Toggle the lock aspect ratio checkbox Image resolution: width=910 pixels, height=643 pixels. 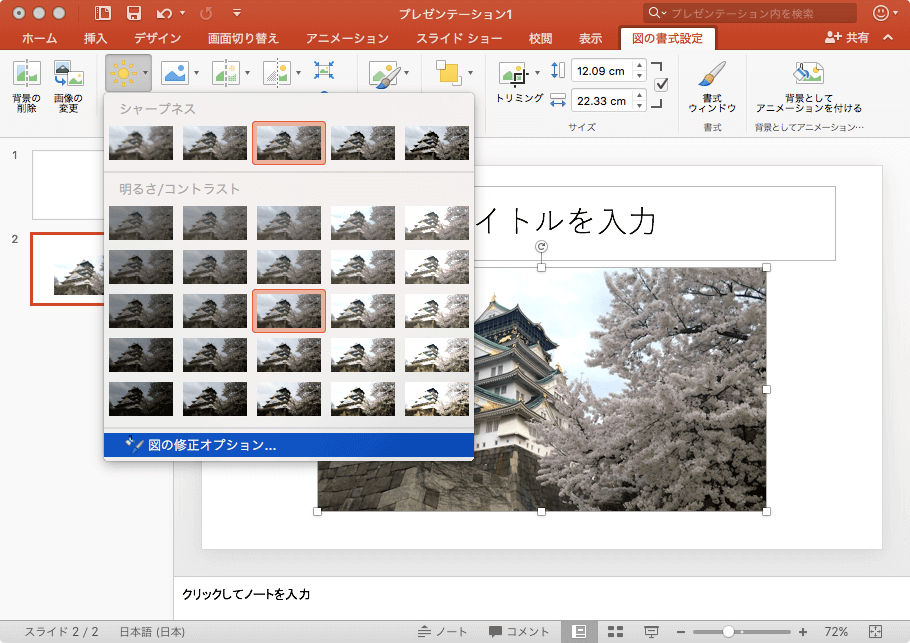660,85
